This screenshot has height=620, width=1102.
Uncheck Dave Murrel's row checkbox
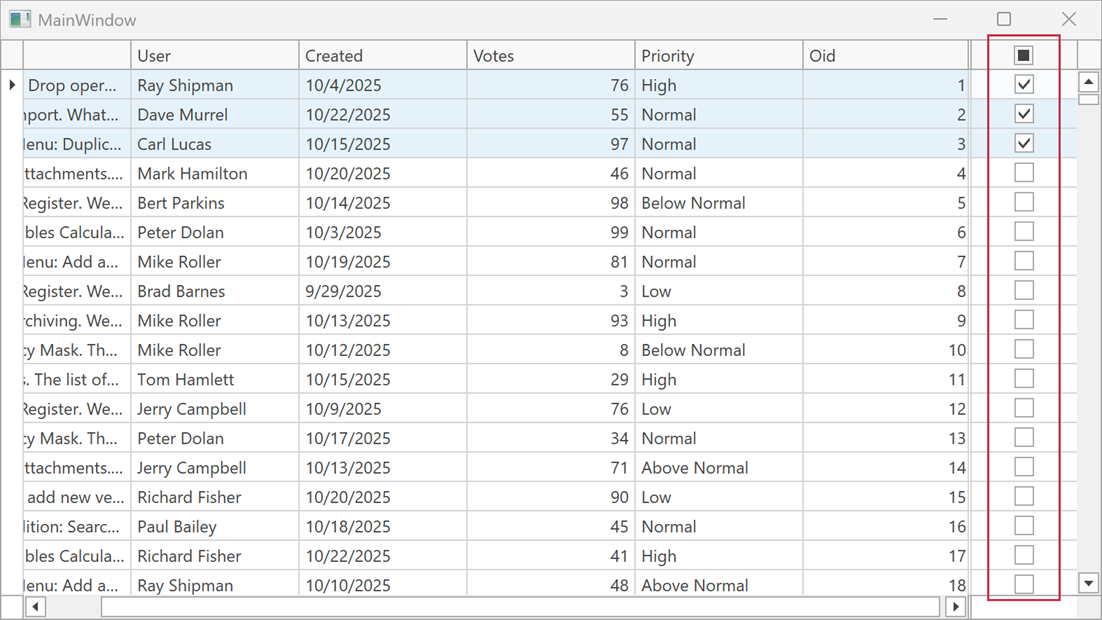(1023, 113)
